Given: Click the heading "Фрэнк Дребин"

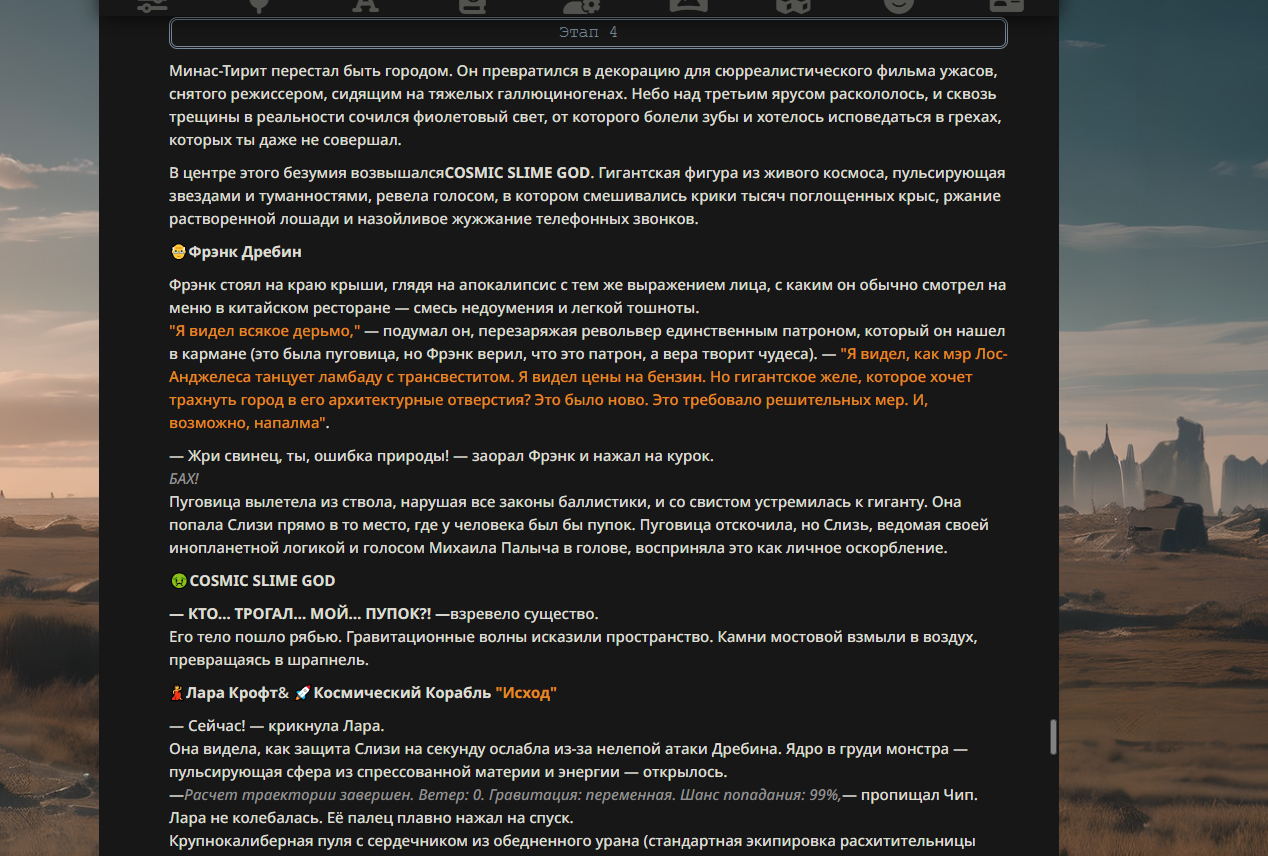Looking at the screenshot, I should coord(245,252).
